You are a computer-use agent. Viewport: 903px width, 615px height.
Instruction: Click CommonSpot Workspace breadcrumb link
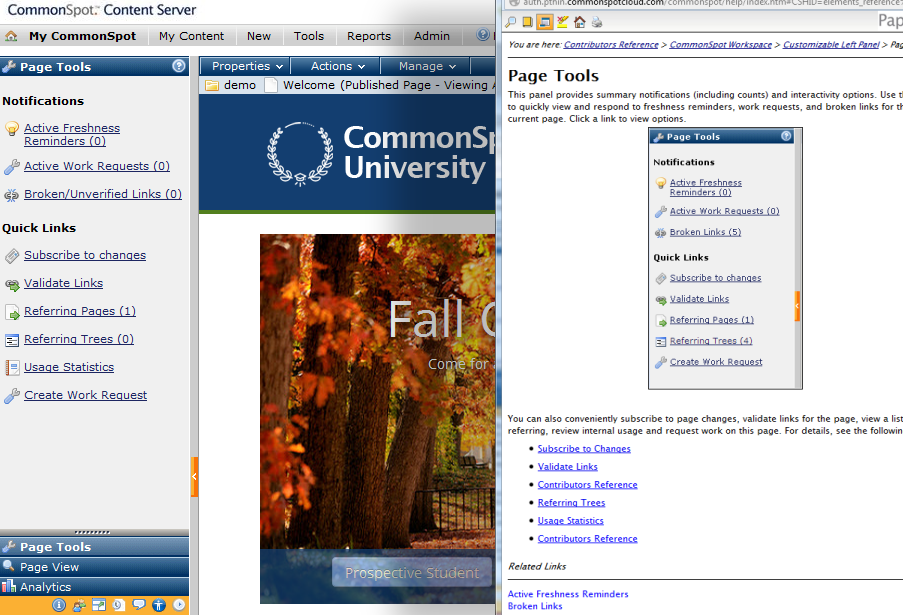tap(720, 45)
